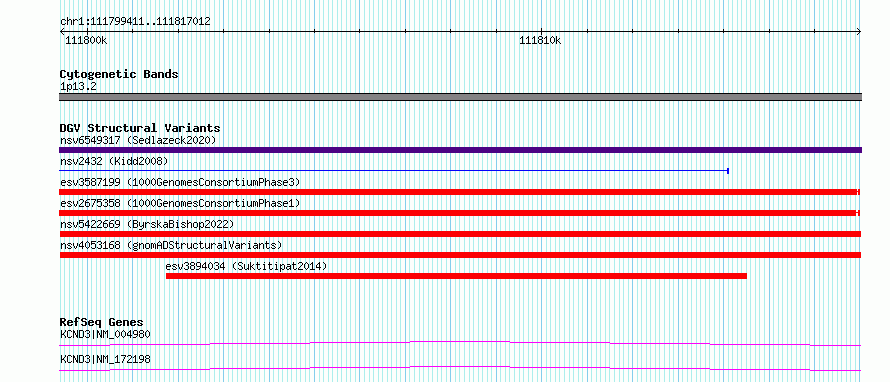This screenshot has height=382, width=890.
Task: Click the Cytogenetic Bands track title
Action: point(119,74)
